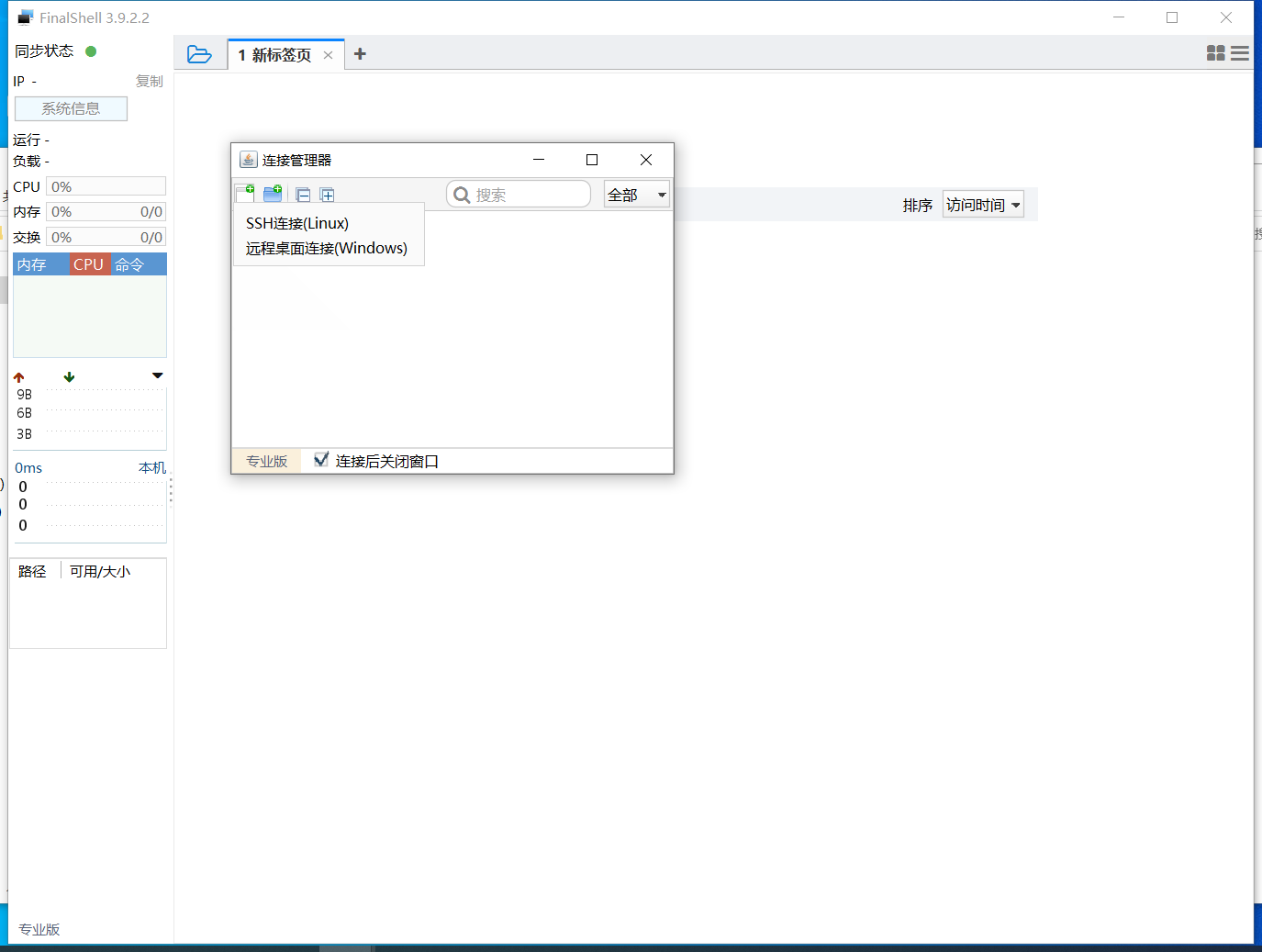This screenshot has width=1262, height=952.
Task: Toggle the 连接后关闭窗口 checkbox
Action: (321, 460)
